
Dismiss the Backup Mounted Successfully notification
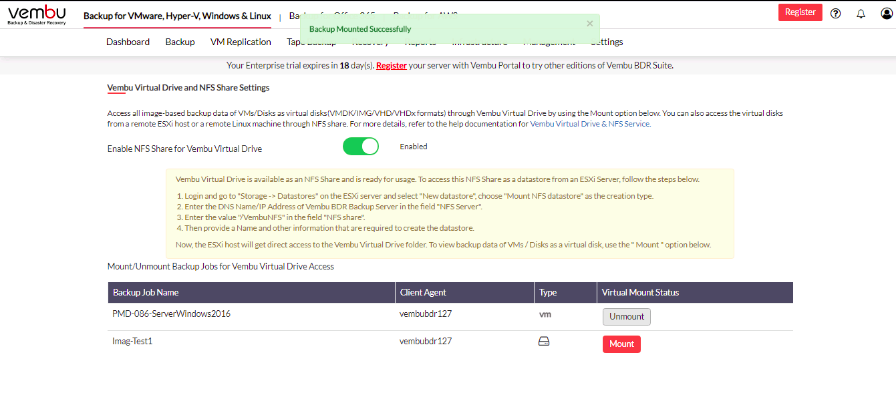point(590,23)
